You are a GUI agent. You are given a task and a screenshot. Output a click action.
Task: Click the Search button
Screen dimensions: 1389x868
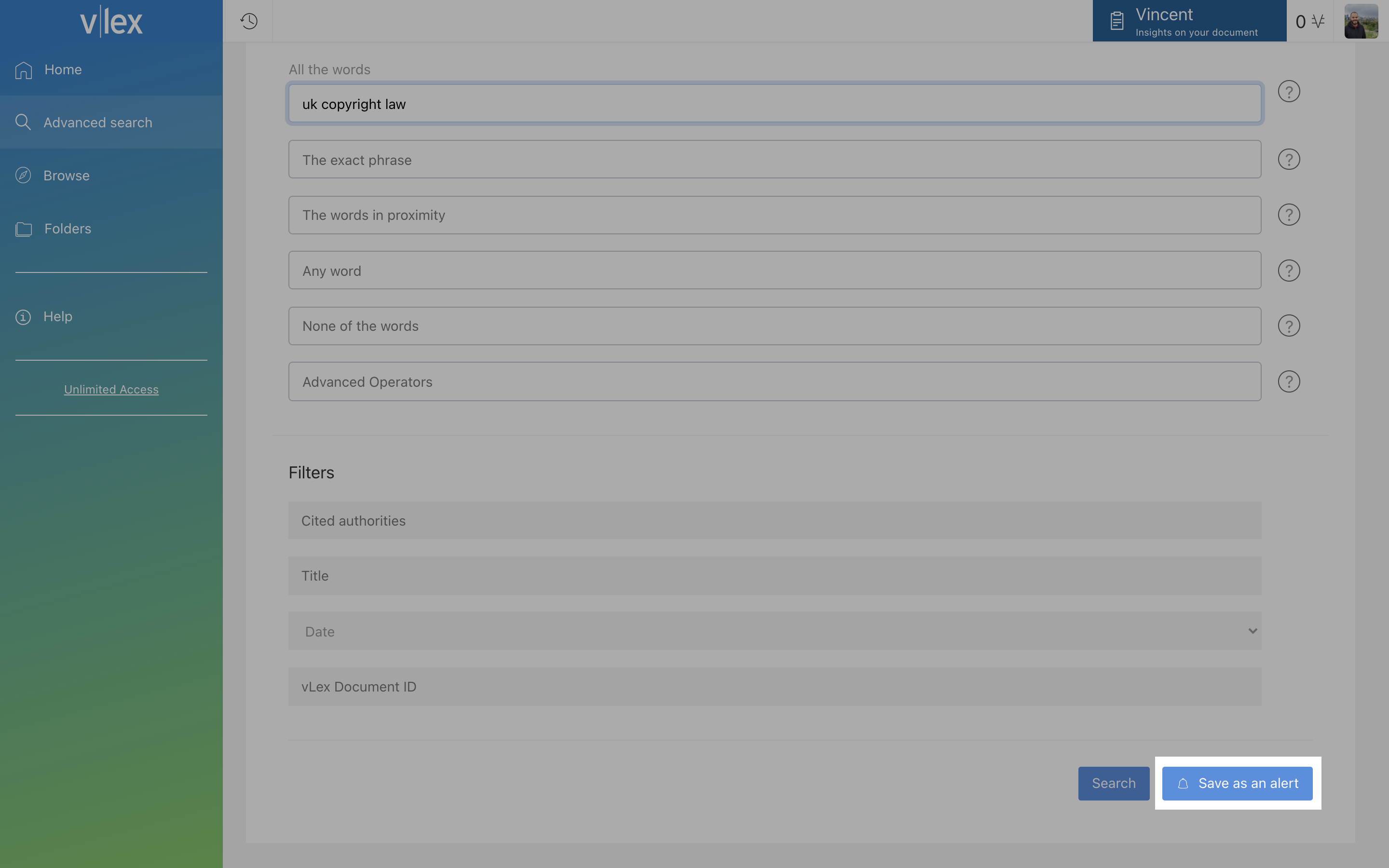tap(1114, 784)
